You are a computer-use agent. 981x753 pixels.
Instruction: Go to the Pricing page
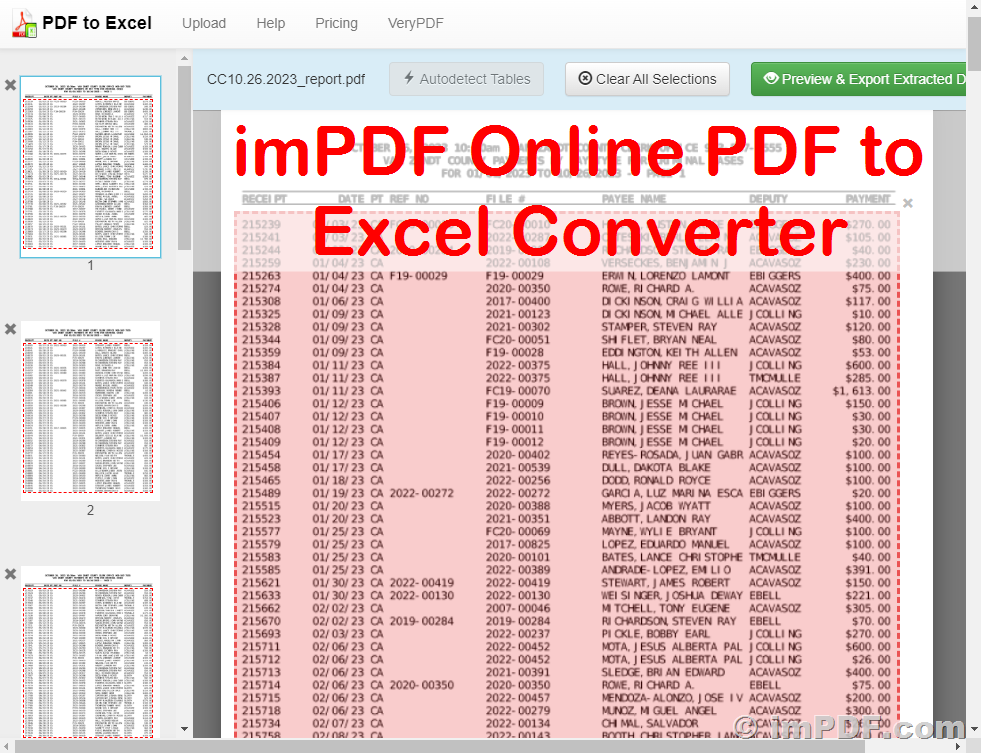336,23
